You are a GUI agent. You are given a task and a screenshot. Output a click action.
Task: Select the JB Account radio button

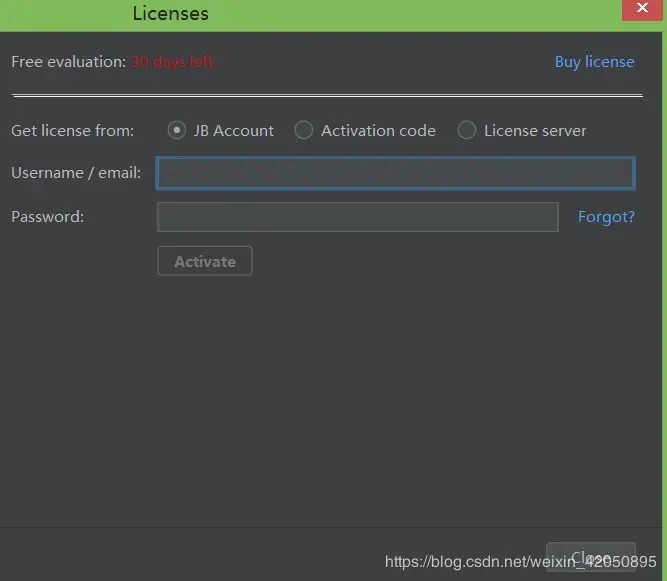177,130
